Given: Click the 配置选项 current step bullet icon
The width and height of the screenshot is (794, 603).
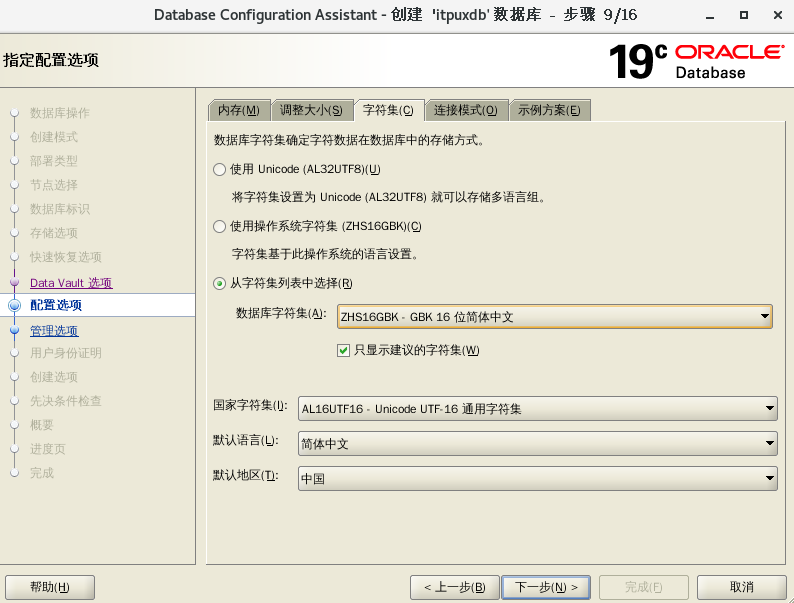Looking at the screenshot, I should point(15,305).
